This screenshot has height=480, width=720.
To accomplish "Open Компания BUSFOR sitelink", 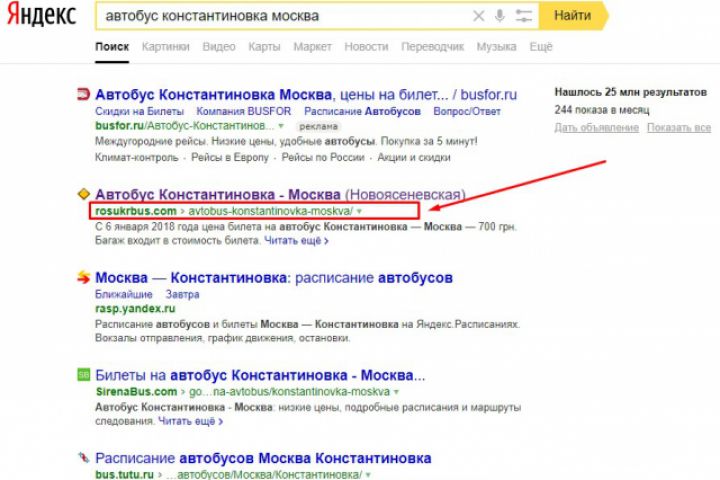I will click(244, 112).
